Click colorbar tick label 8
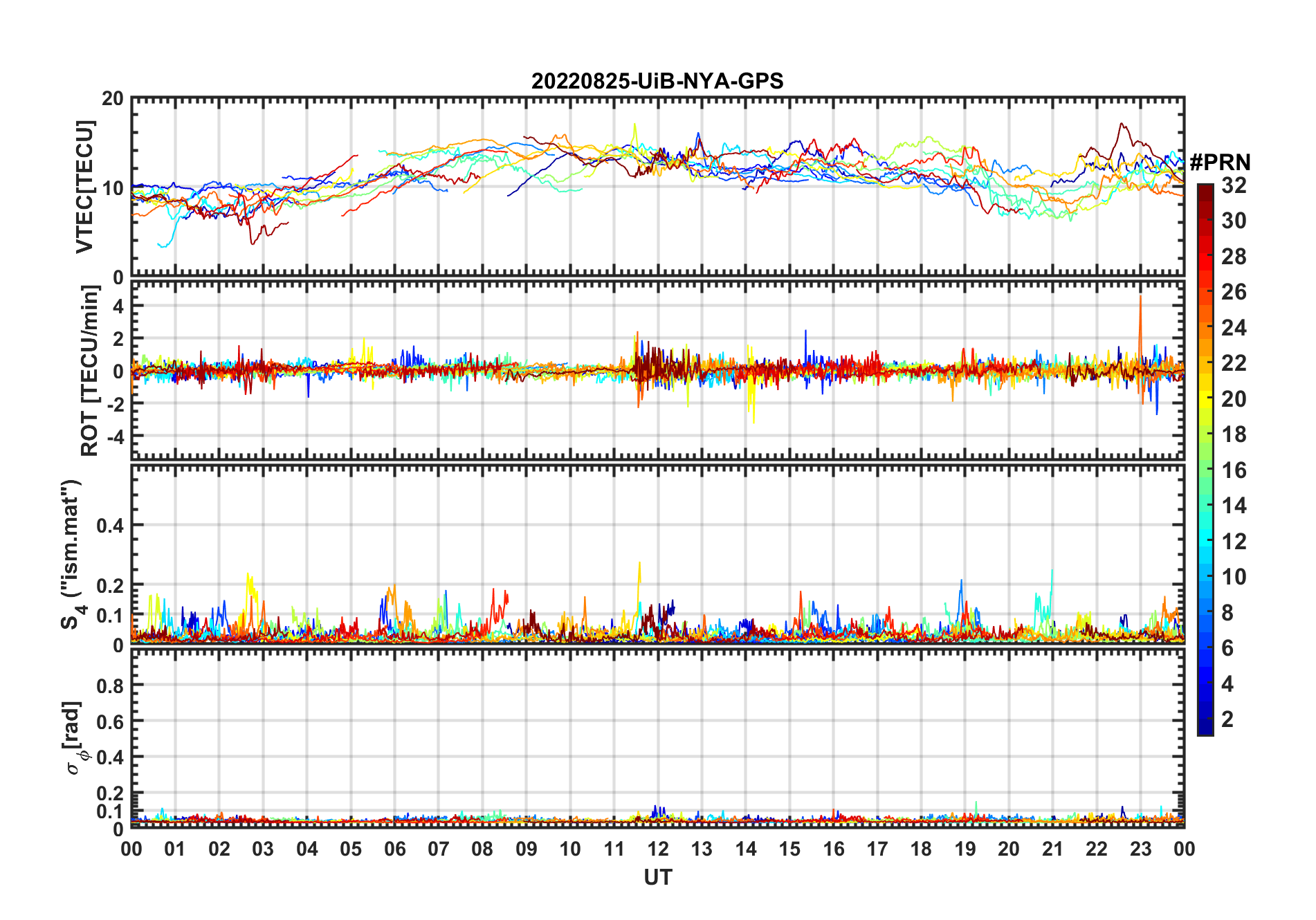The width and height of the screenshot is (1316, 920). coord(1227,613)
